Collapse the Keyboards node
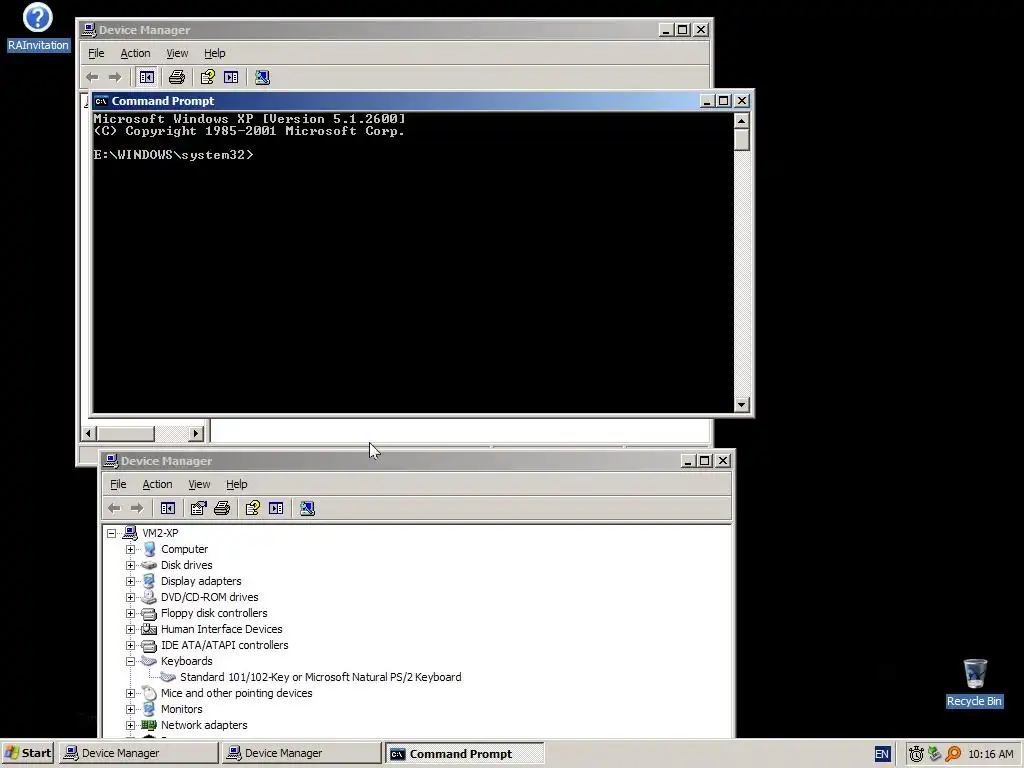The width and height of the screenshot is (1024, 768). pyautogui.click(x=131, y=661)
